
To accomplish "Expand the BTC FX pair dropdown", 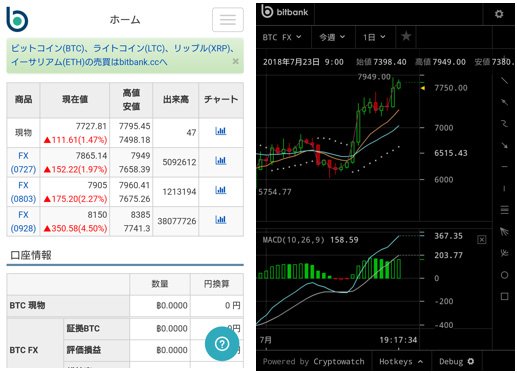I will (x=282, y=37).
